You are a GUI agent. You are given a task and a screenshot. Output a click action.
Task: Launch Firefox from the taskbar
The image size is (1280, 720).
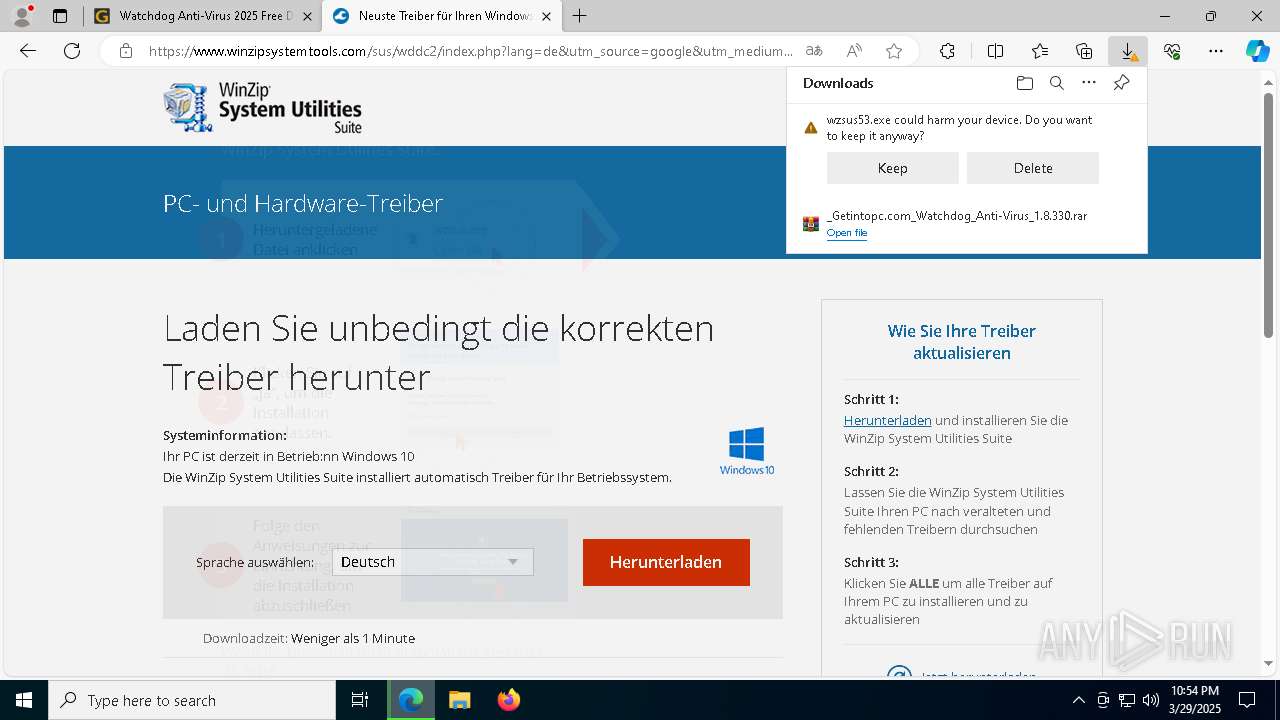[508, 700]
